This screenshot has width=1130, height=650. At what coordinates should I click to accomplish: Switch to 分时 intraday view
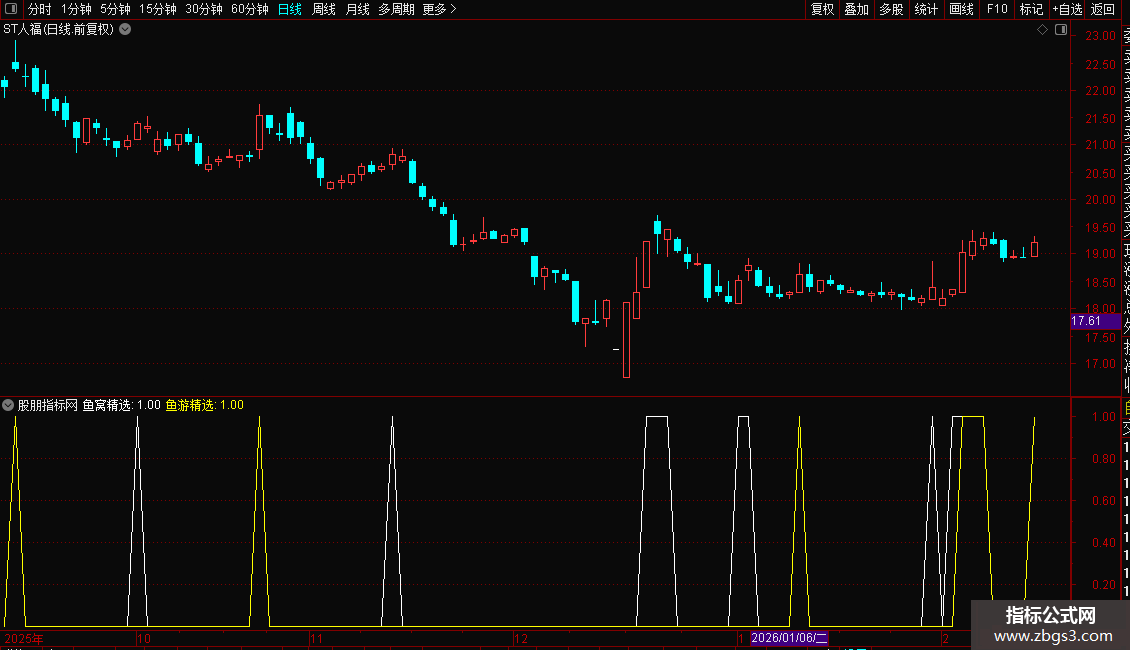(x=40, y=9)
